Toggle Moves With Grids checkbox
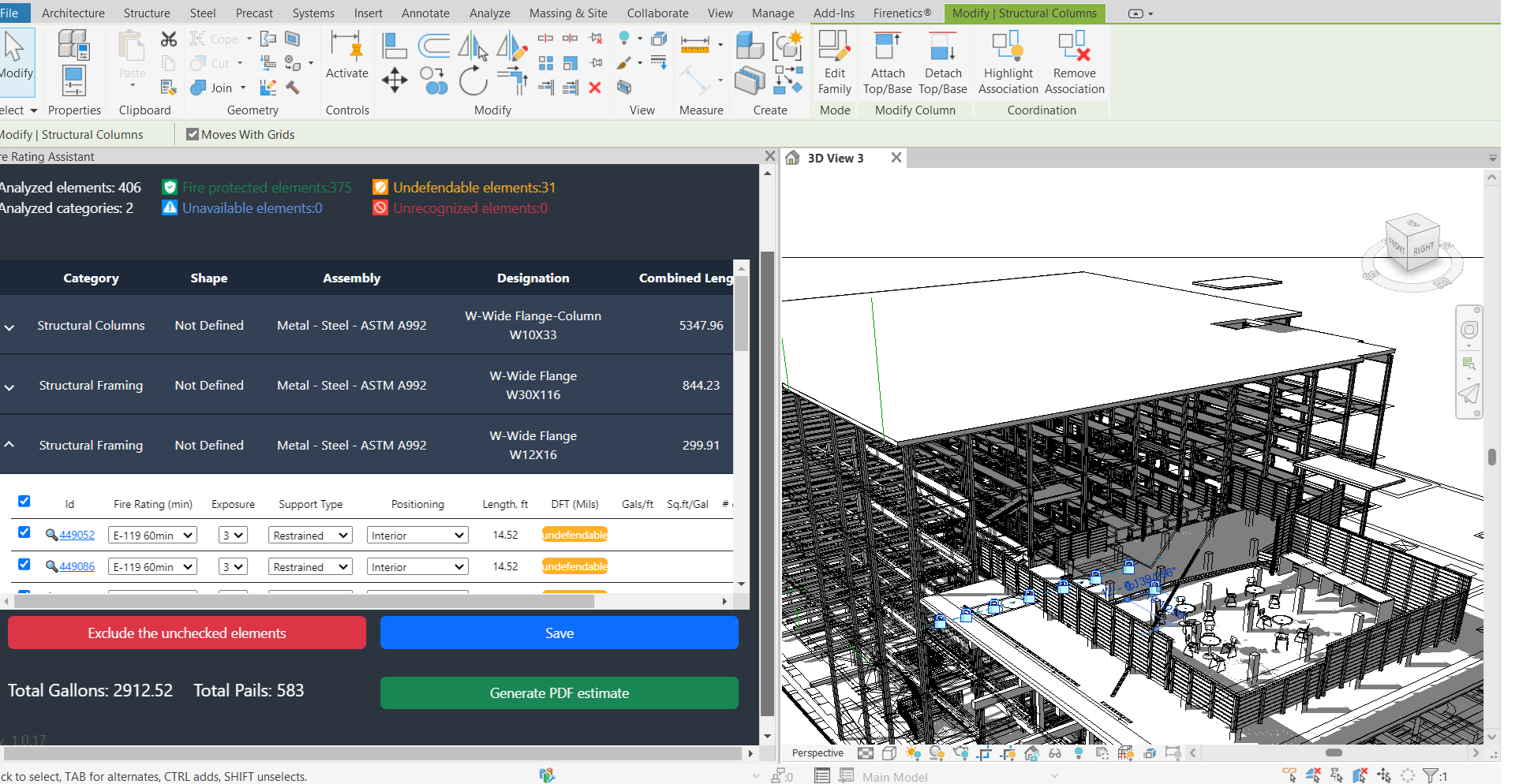1515x784 pixels. 193,135
